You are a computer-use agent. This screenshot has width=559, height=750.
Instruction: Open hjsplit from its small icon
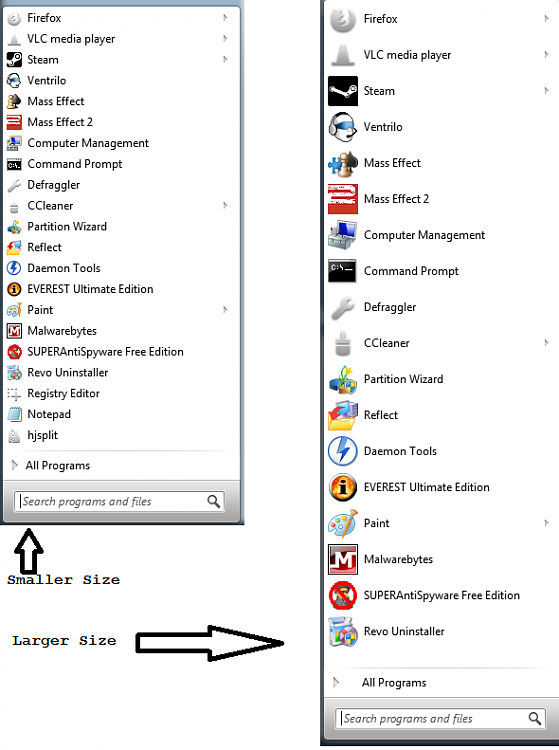pos(14,435)
